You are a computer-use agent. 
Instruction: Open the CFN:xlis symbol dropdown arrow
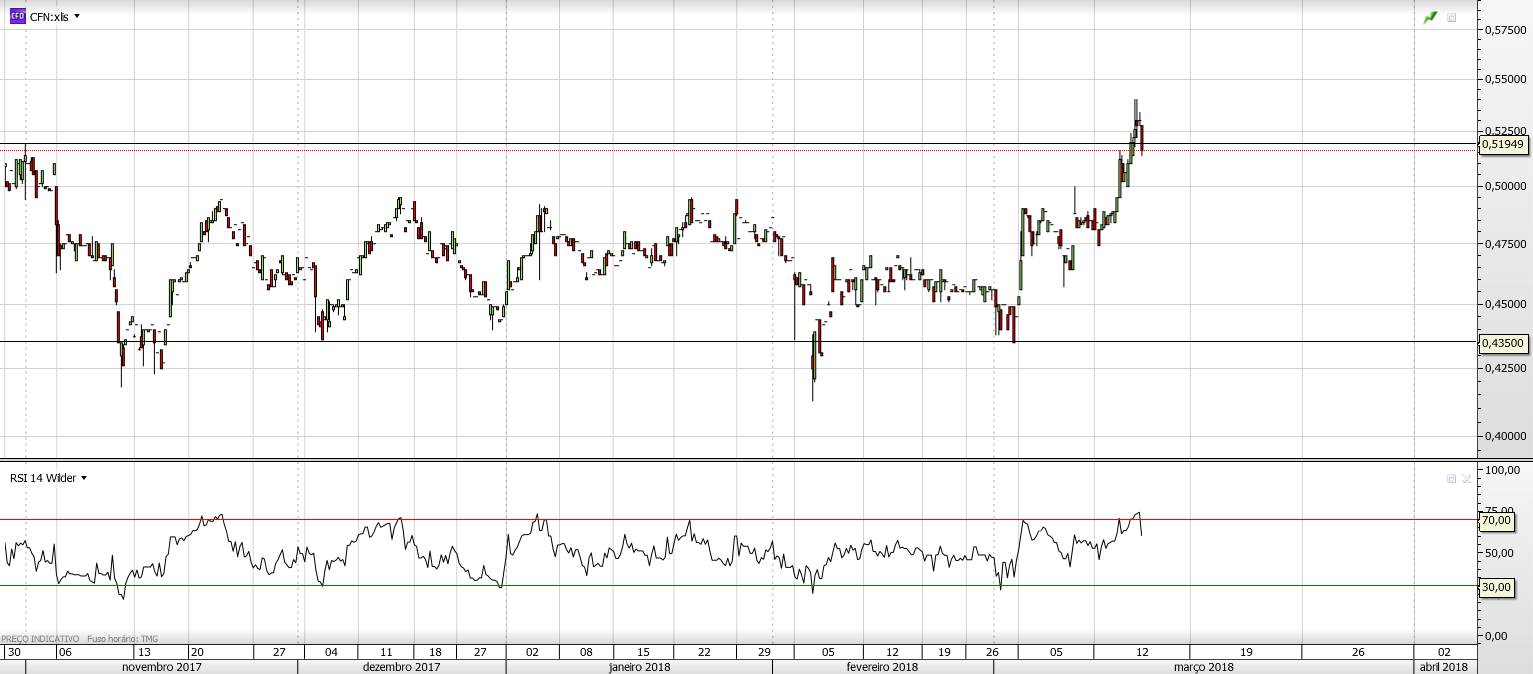click(x=77, y=17)
